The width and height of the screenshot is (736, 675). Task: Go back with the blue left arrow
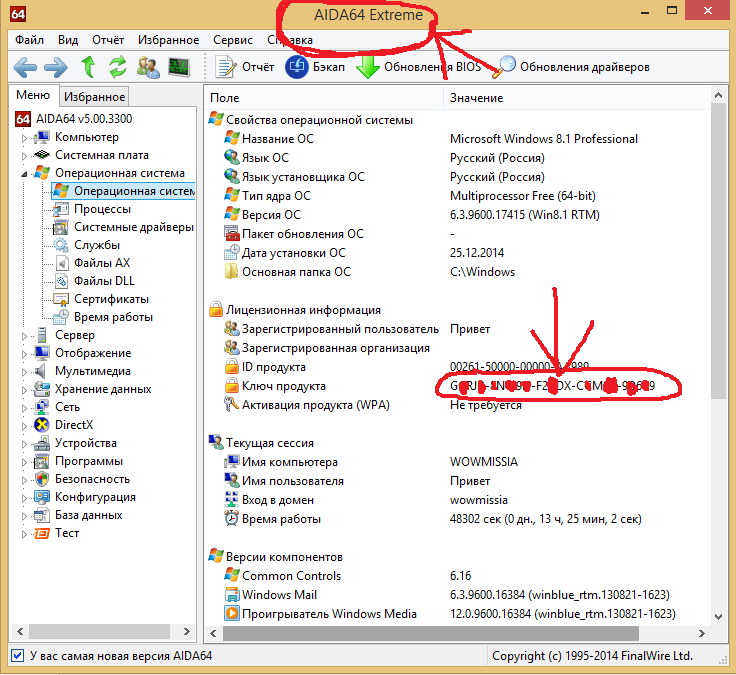point(25,67)
